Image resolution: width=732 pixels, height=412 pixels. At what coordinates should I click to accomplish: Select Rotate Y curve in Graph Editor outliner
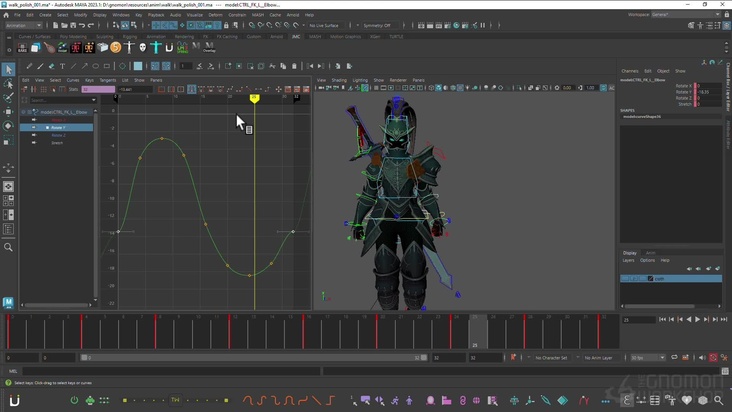(x=58, y=128)
